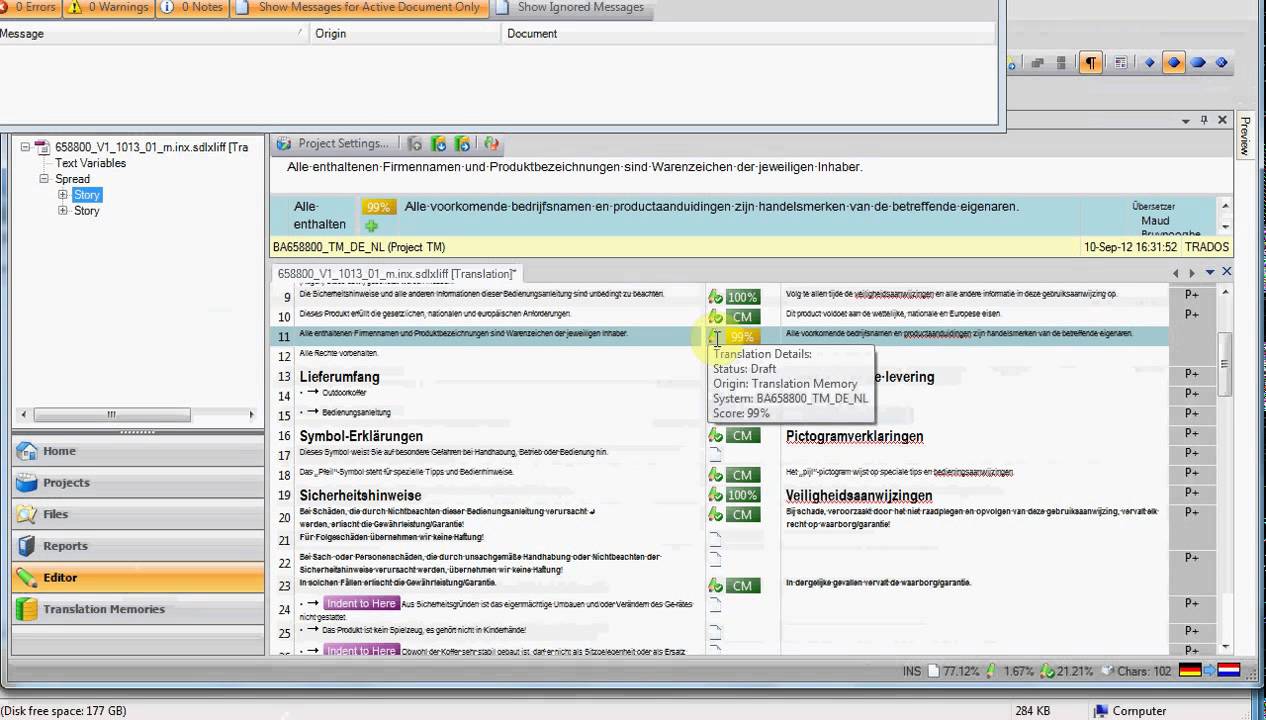The height and width of the screenshot is (720, 1266).
Task: Click the 99% status badge on segment 11
Action: click(742, 337)
